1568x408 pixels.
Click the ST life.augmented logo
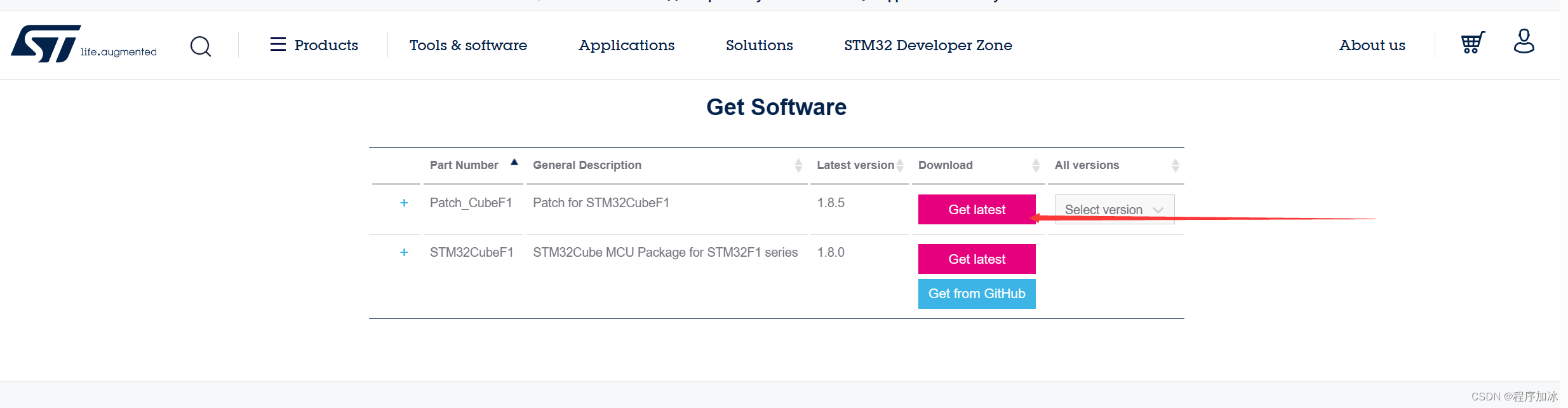pos(83,44)
